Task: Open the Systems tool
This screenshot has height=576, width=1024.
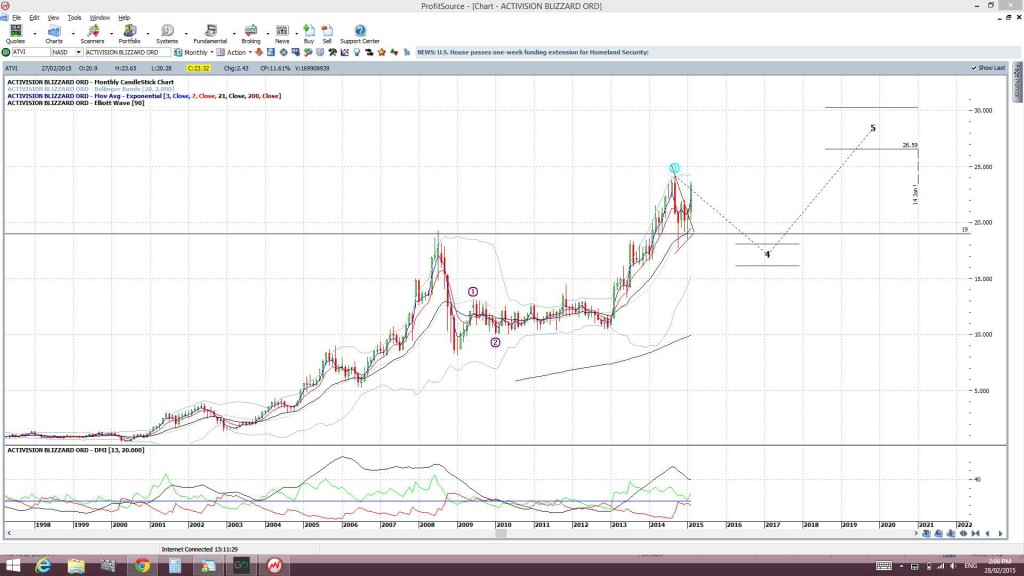Action: point(167,34)
